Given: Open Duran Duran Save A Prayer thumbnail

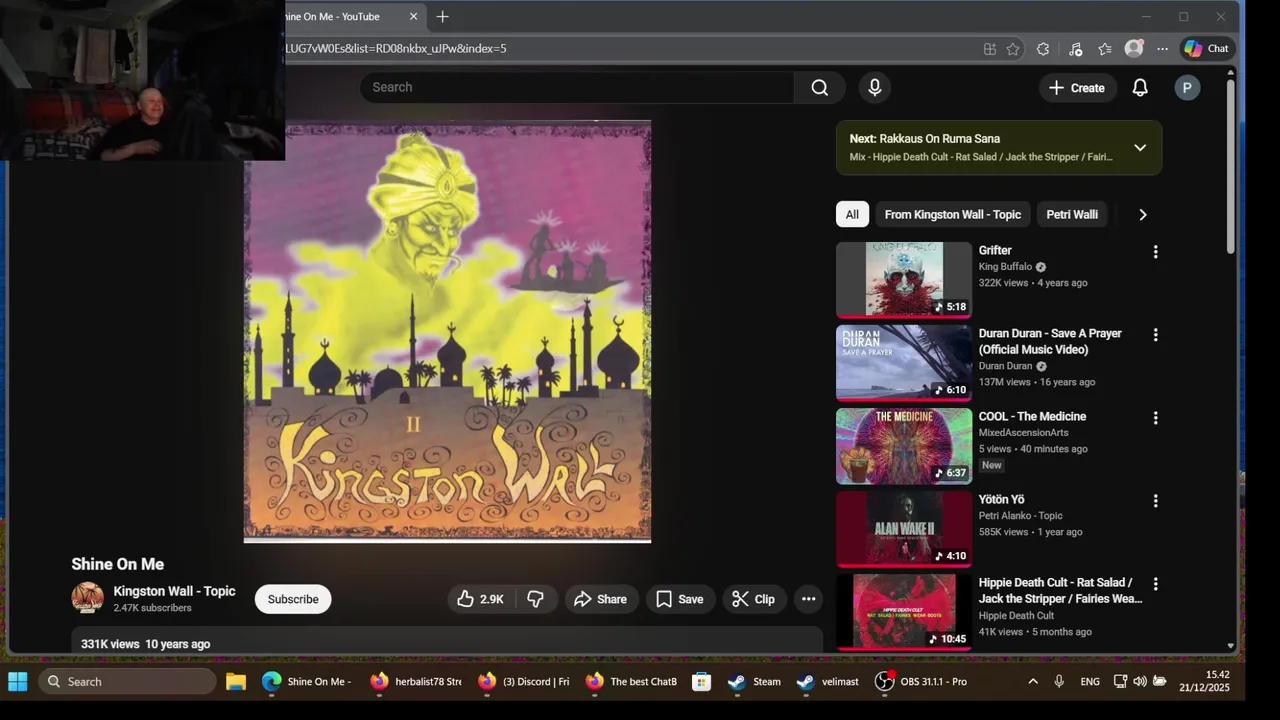Looking at the screenshot, I should point(904,363).
